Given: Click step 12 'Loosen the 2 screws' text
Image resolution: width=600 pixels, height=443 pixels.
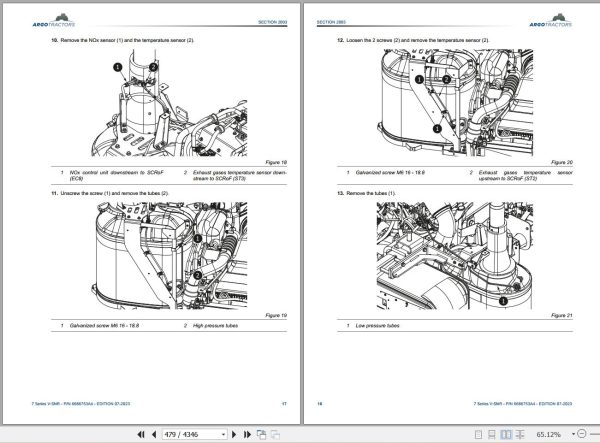Looking at the screenshot, I should pos(413,40).
